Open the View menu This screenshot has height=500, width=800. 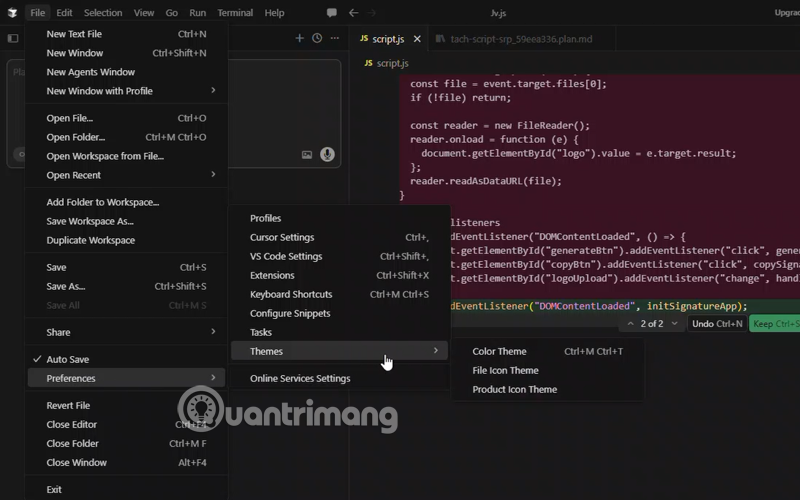coord(144,13)
